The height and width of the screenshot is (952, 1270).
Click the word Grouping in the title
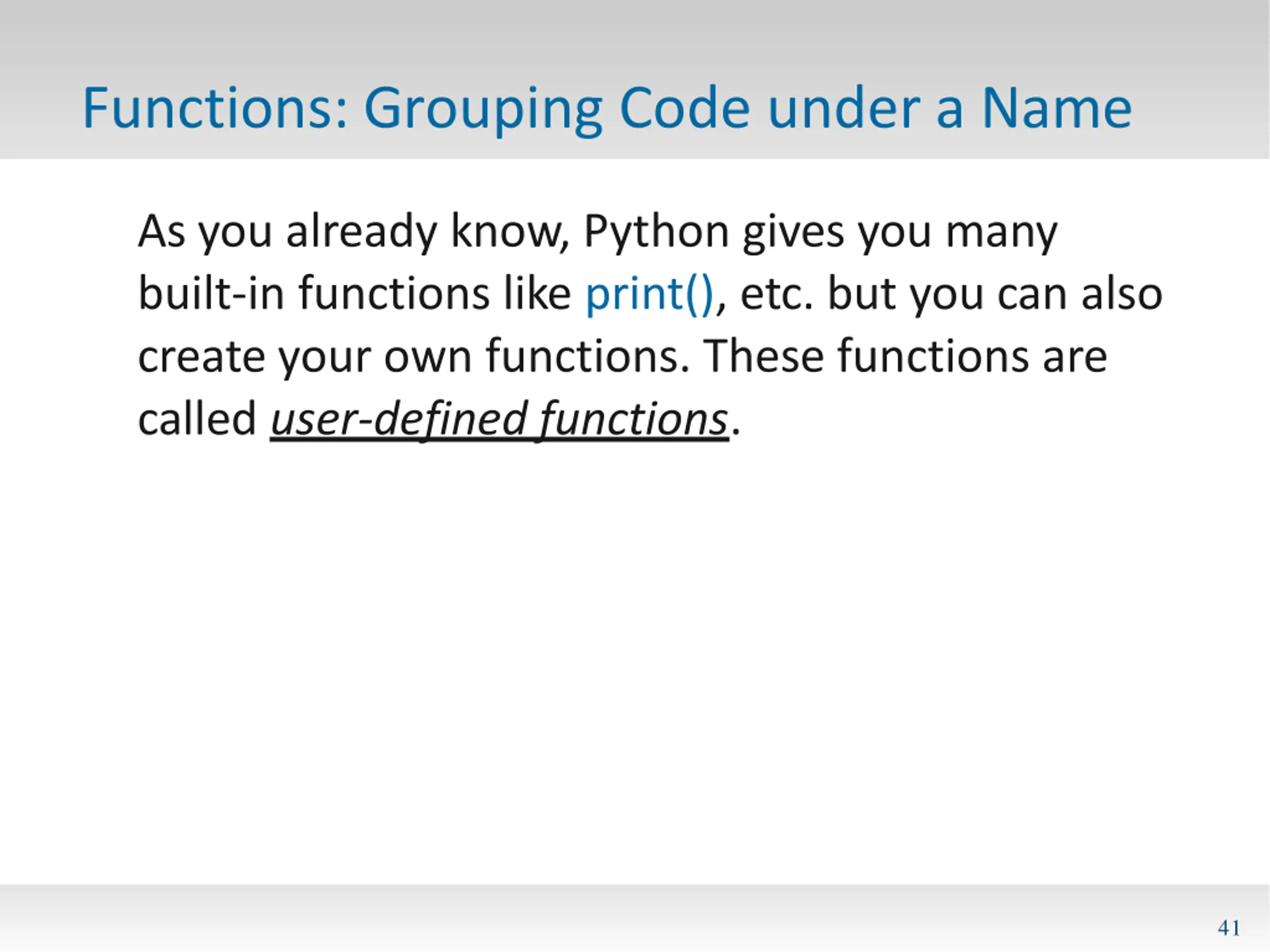click(x=483, y=110)
